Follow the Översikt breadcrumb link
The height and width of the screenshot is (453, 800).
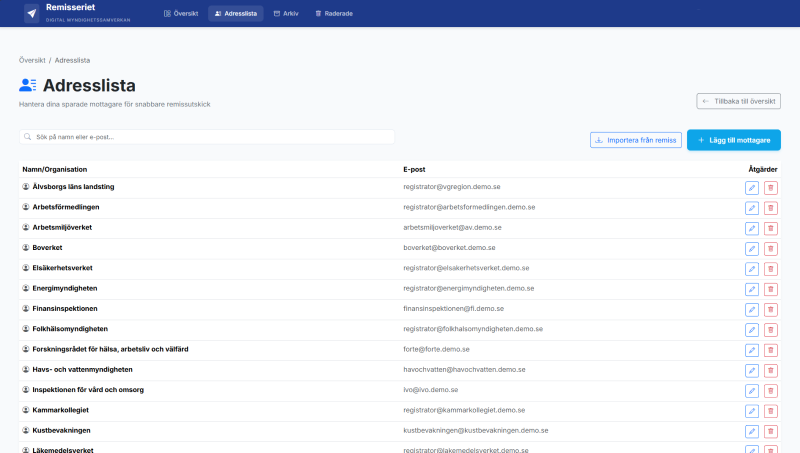pyautogui.click(x=32, y=61)
